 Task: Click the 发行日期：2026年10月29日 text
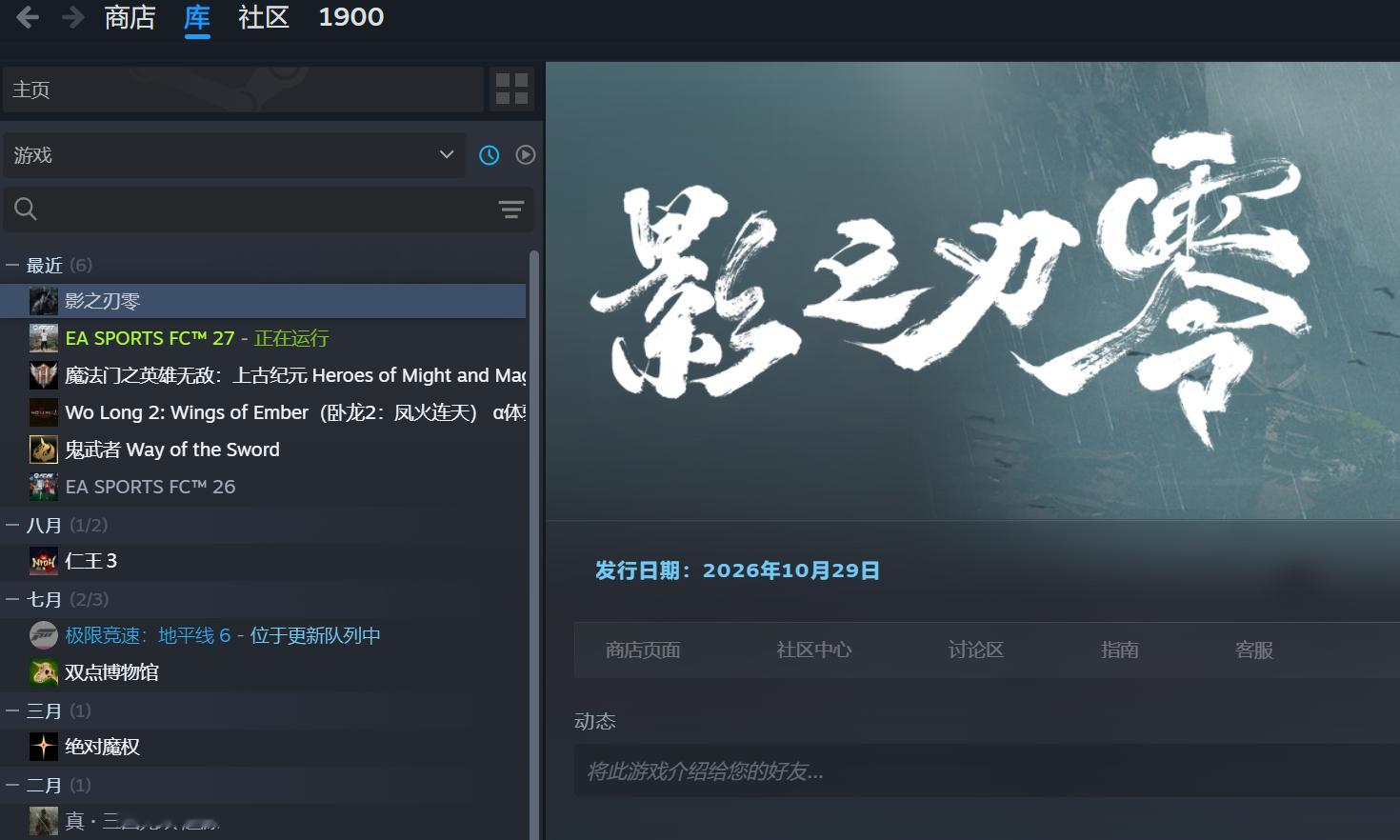click(x=737, y=570)
